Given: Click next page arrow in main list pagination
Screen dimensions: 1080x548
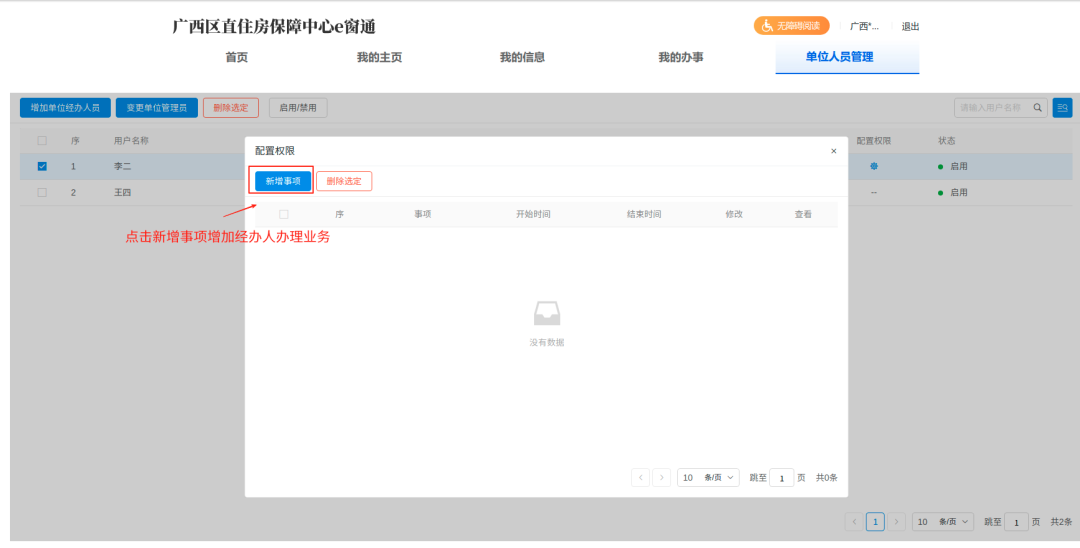Looking at the screenshot, I should [x=897, y=522].
